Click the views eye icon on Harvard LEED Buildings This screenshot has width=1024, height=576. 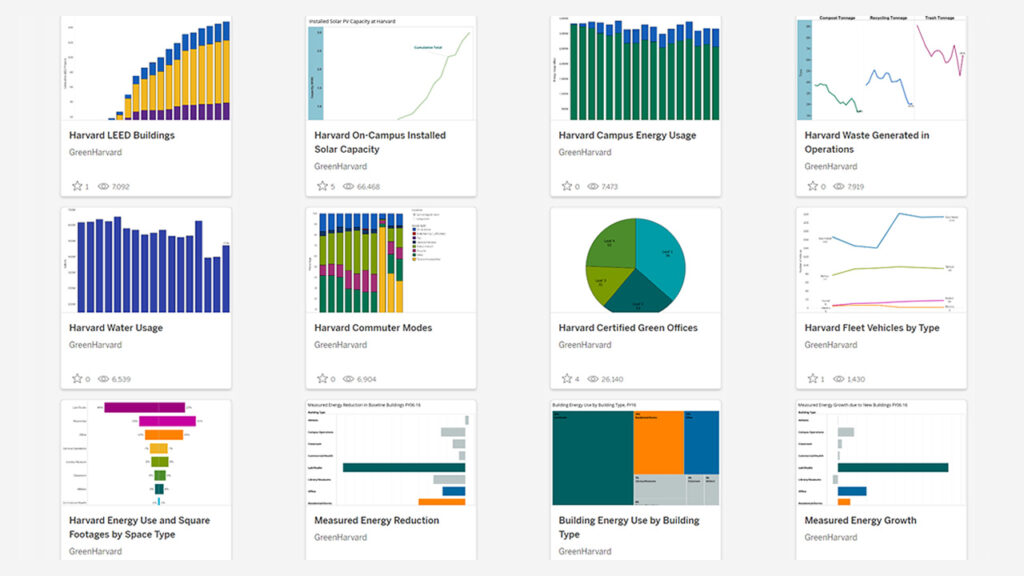point(103,186)
